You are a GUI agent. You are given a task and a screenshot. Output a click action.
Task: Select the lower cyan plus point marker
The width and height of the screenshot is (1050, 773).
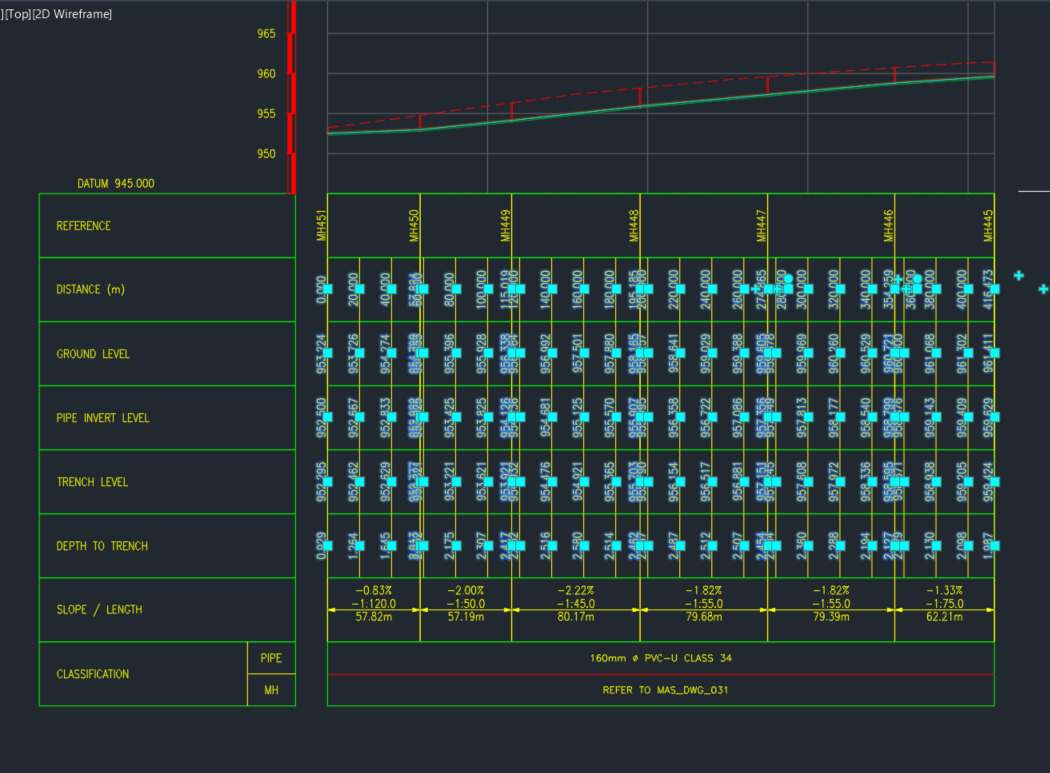click(1044, 289)
